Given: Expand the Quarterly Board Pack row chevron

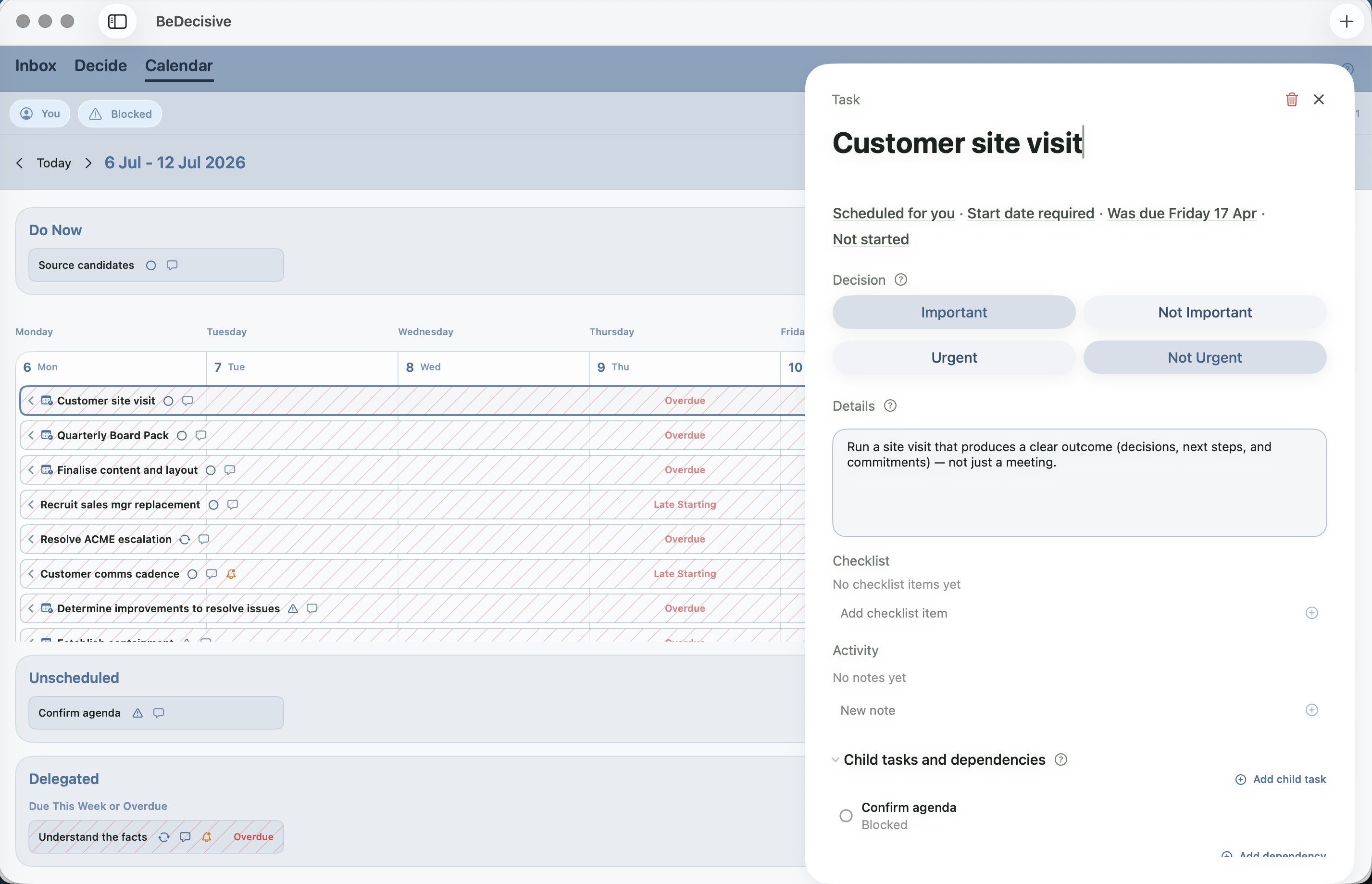Looking at the screenshot, I should tap(31, 435).
